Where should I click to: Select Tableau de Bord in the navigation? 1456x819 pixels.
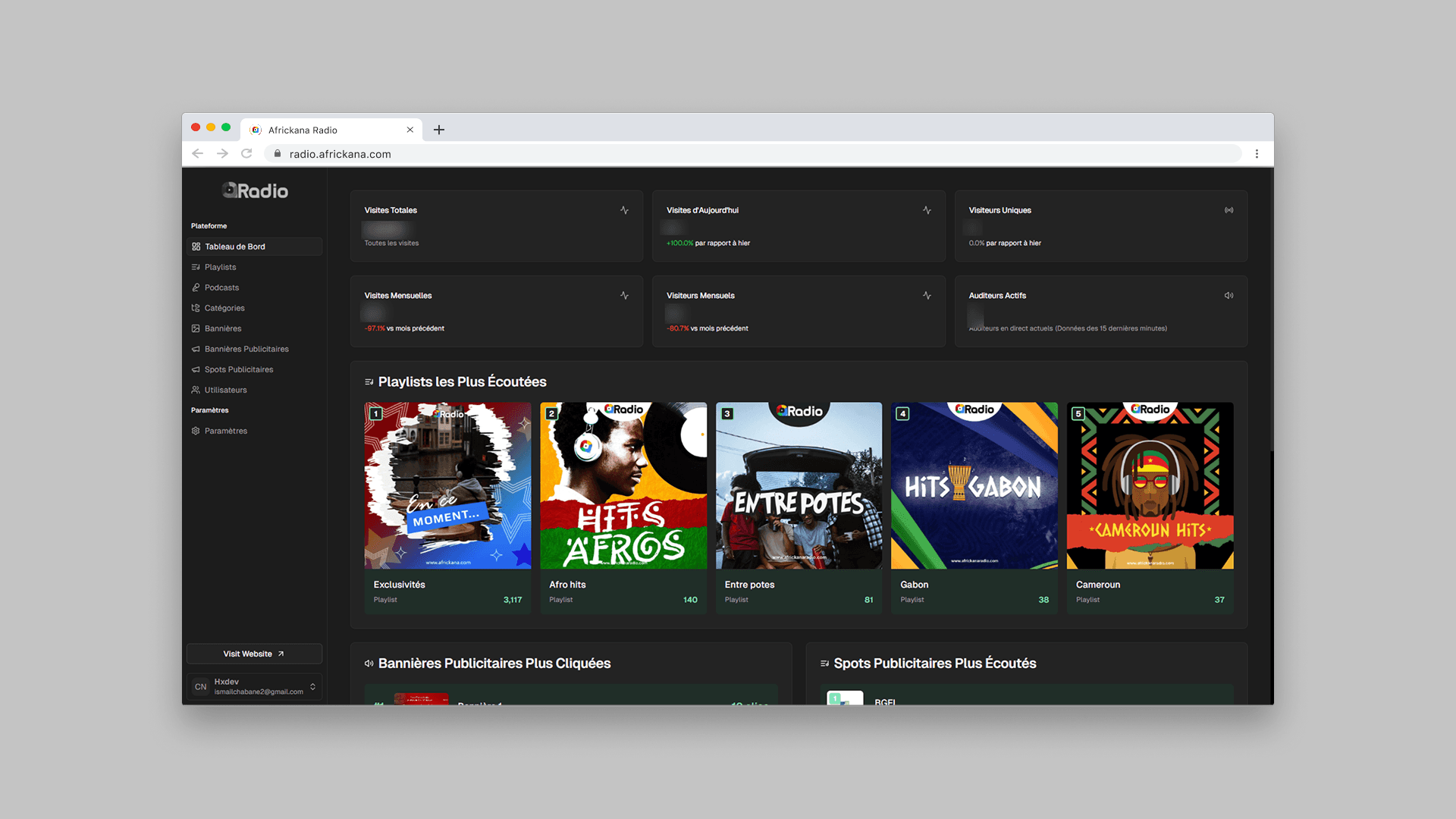click(235, 246)
